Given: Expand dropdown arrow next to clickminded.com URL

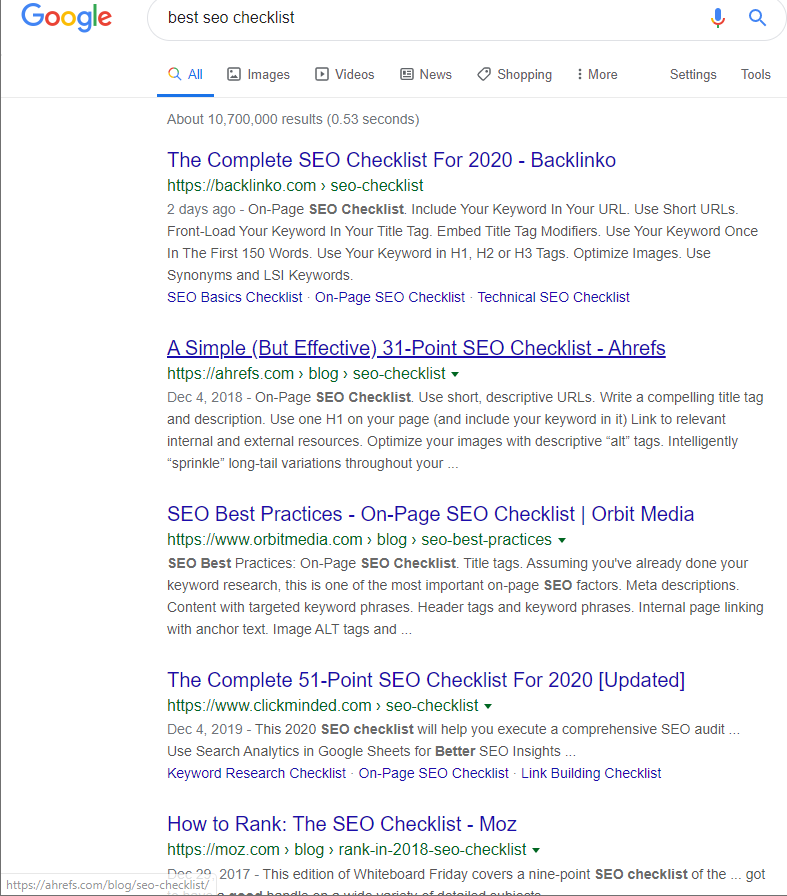Looking at the screenshot, I should 488,707.
